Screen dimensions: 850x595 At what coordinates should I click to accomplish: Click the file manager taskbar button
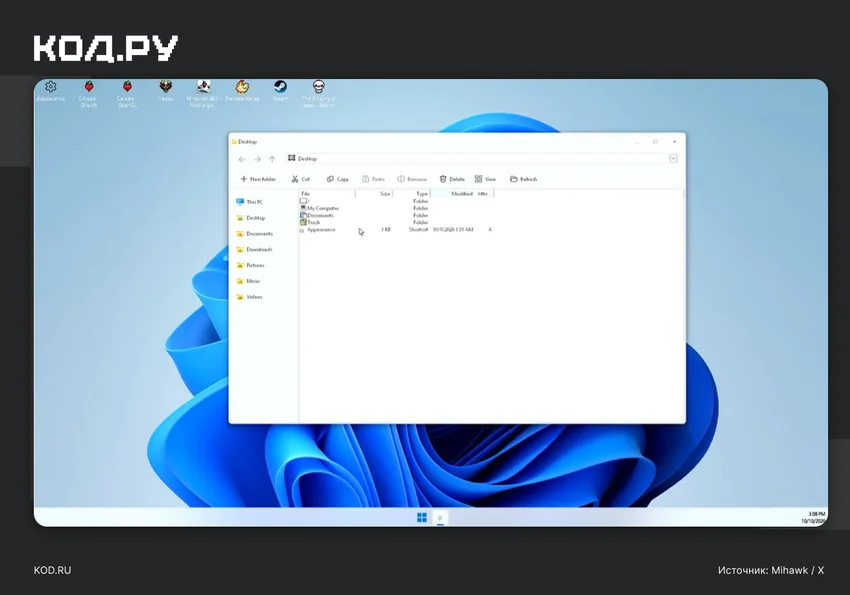440,518
